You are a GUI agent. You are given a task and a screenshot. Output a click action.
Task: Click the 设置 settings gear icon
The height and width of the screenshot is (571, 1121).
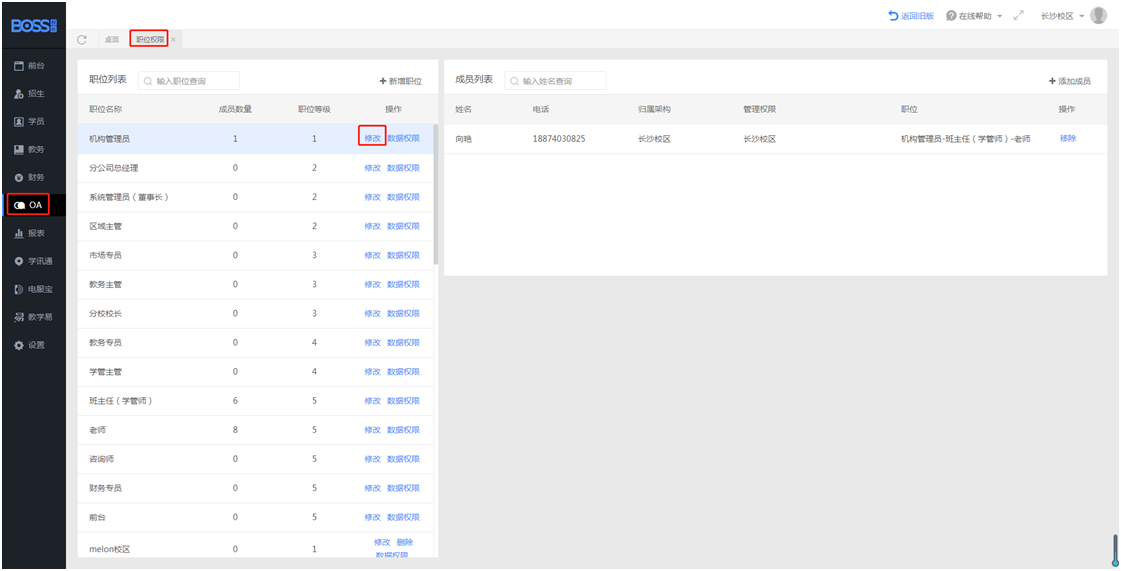[18, 345]
